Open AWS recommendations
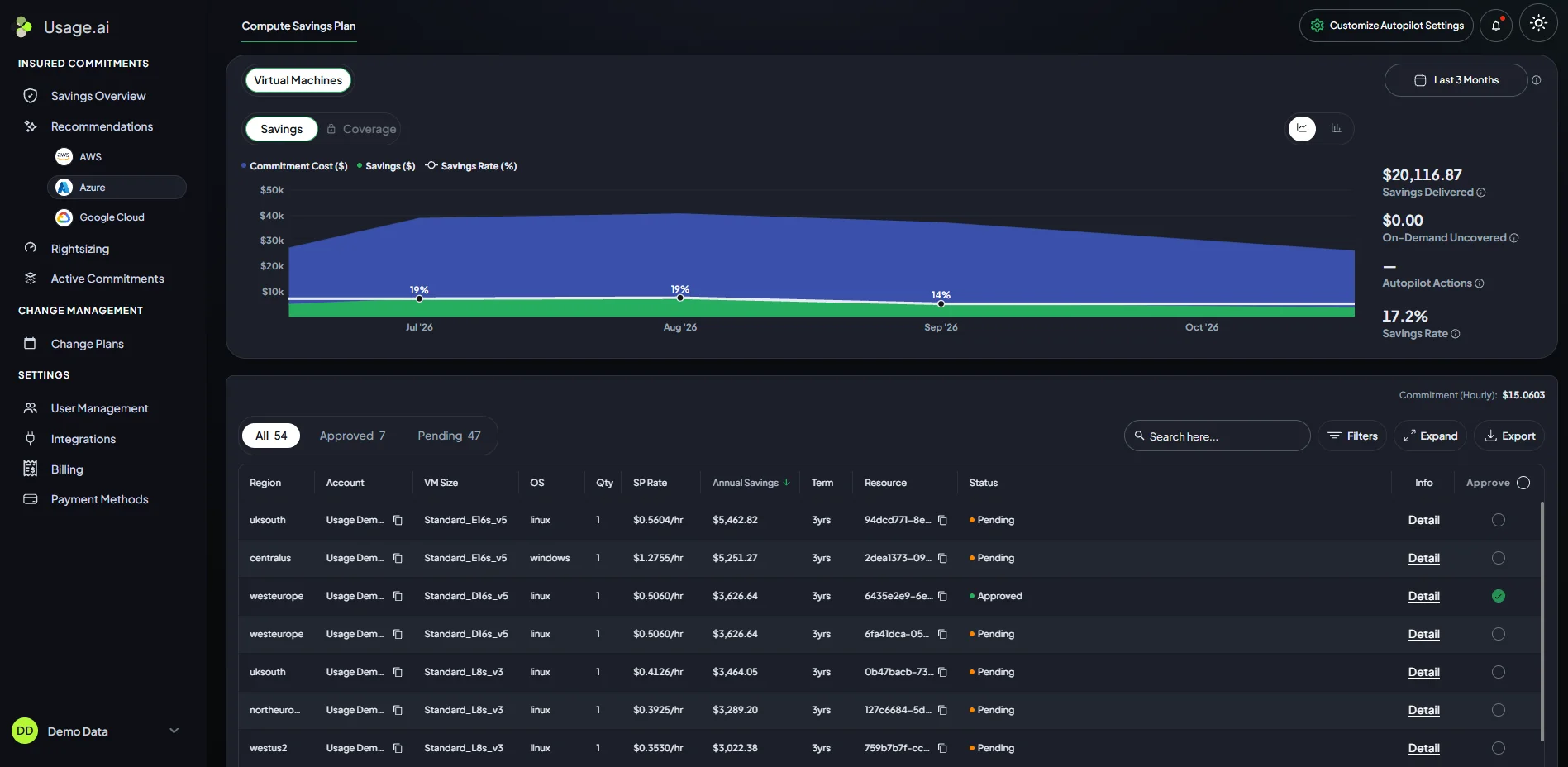Screen dimensions: 1568x767 [117, 156]
